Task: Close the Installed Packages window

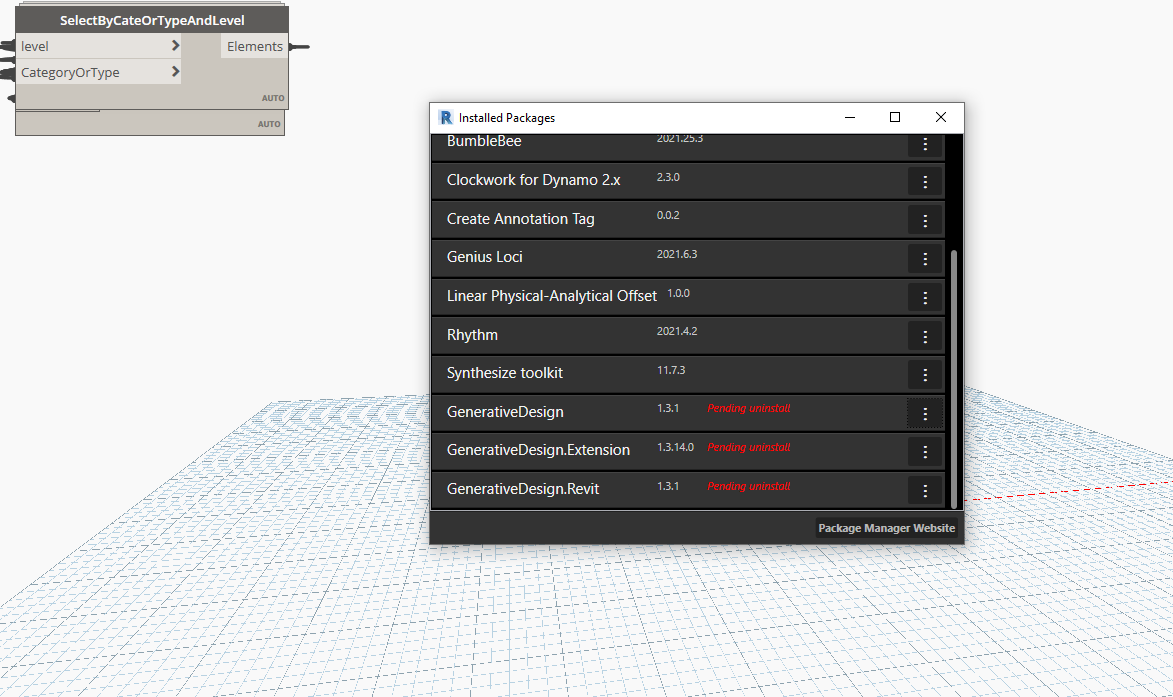Action: (x=941, y=117)
